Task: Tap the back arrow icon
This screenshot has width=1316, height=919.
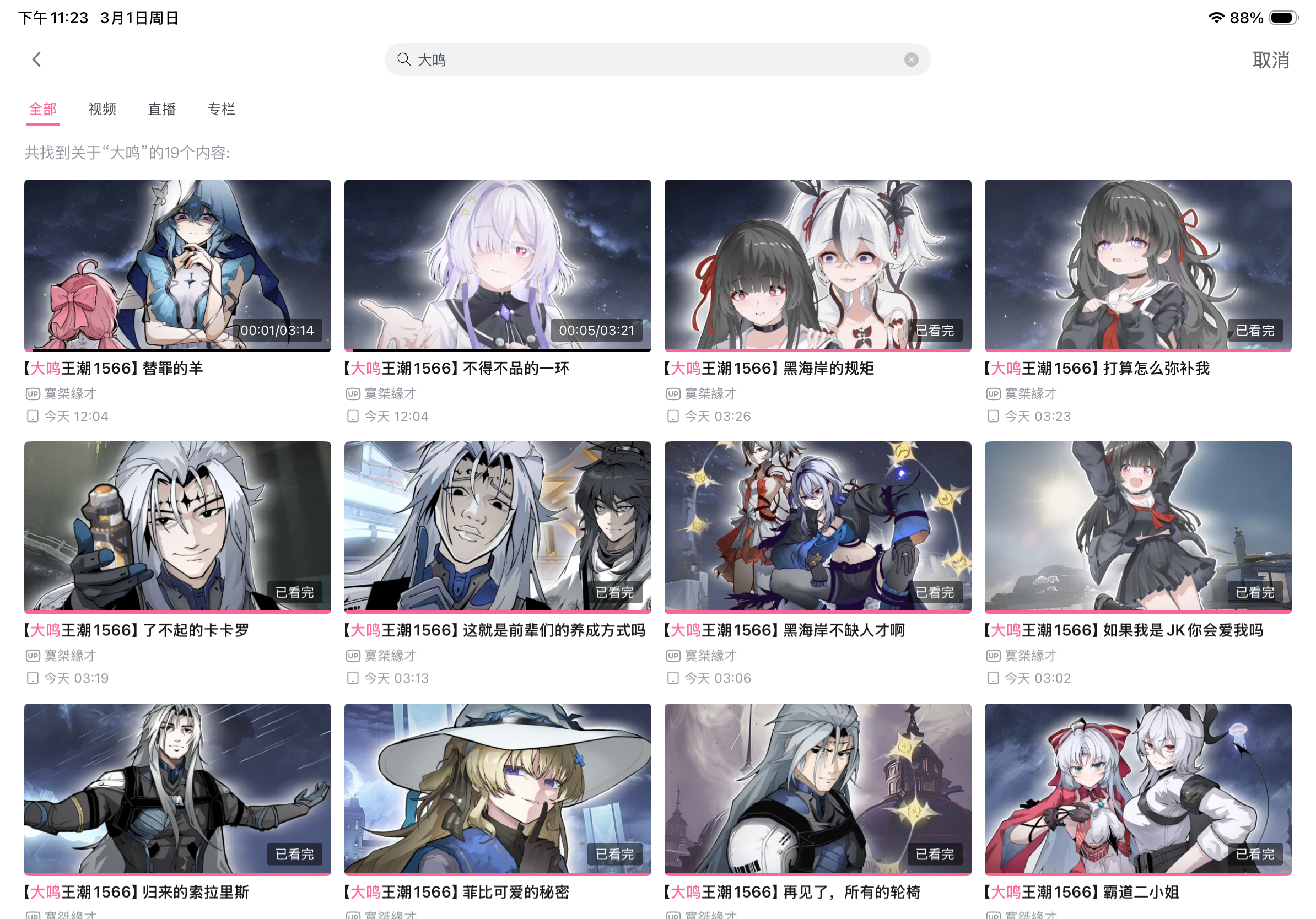Action: [x=37, y=59]
